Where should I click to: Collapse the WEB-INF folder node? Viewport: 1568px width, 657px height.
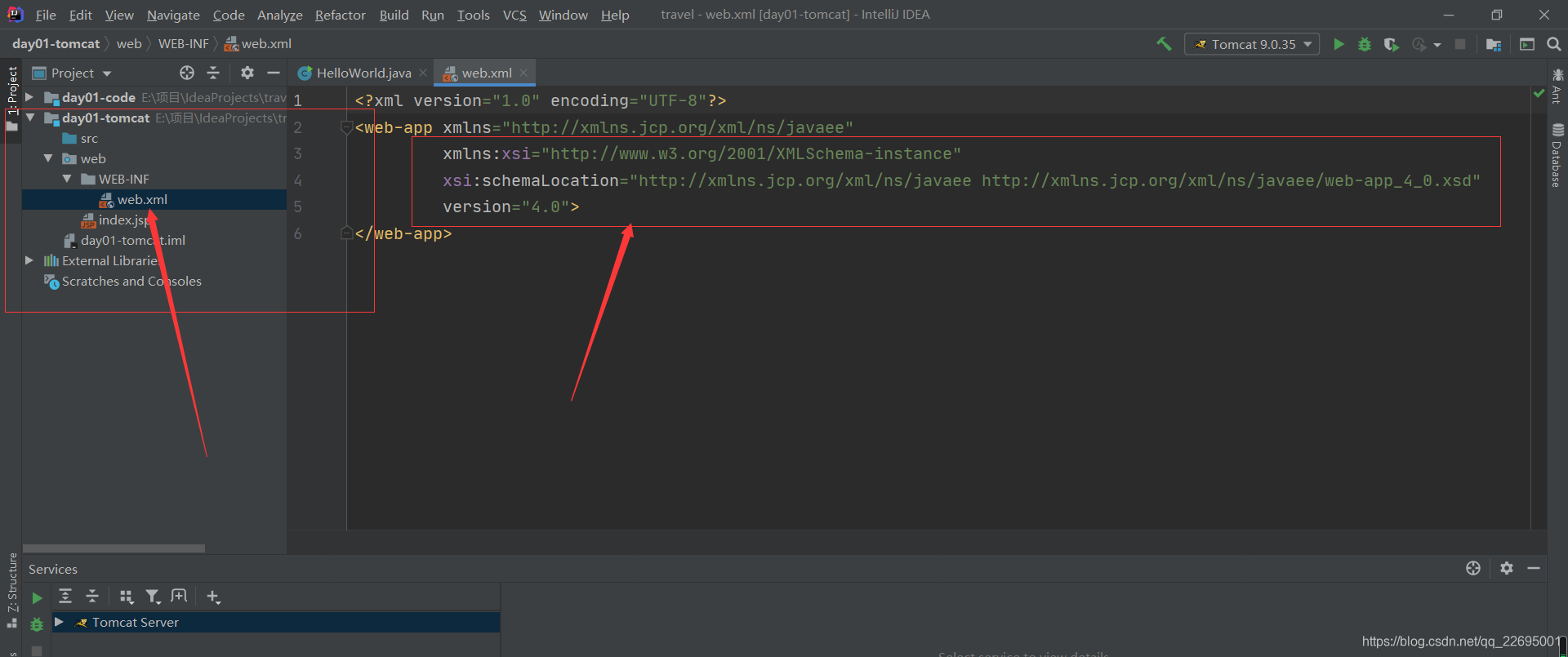coord(67,179)
